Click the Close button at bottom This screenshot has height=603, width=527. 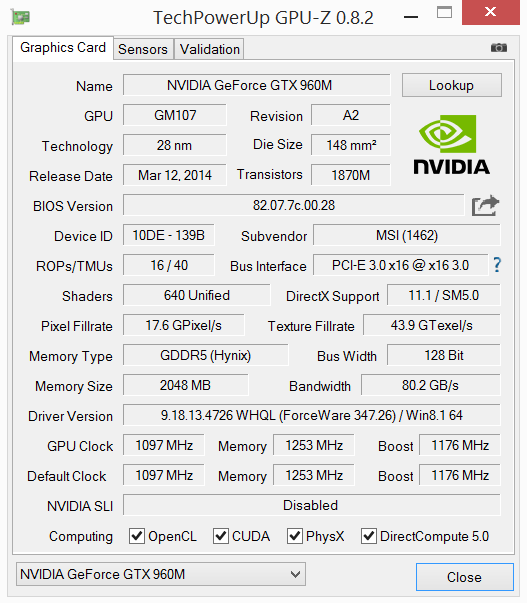[x=464, y=577]
